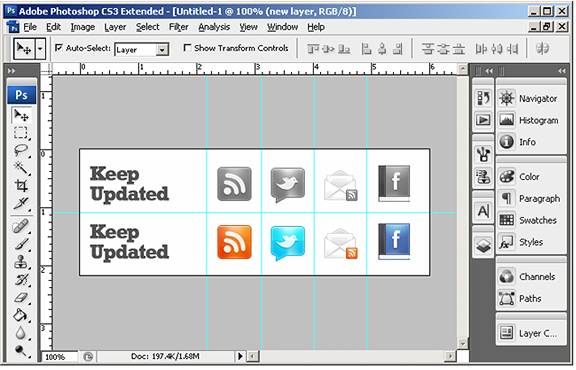Click Align Bottom Edges icon

(344, 49)
